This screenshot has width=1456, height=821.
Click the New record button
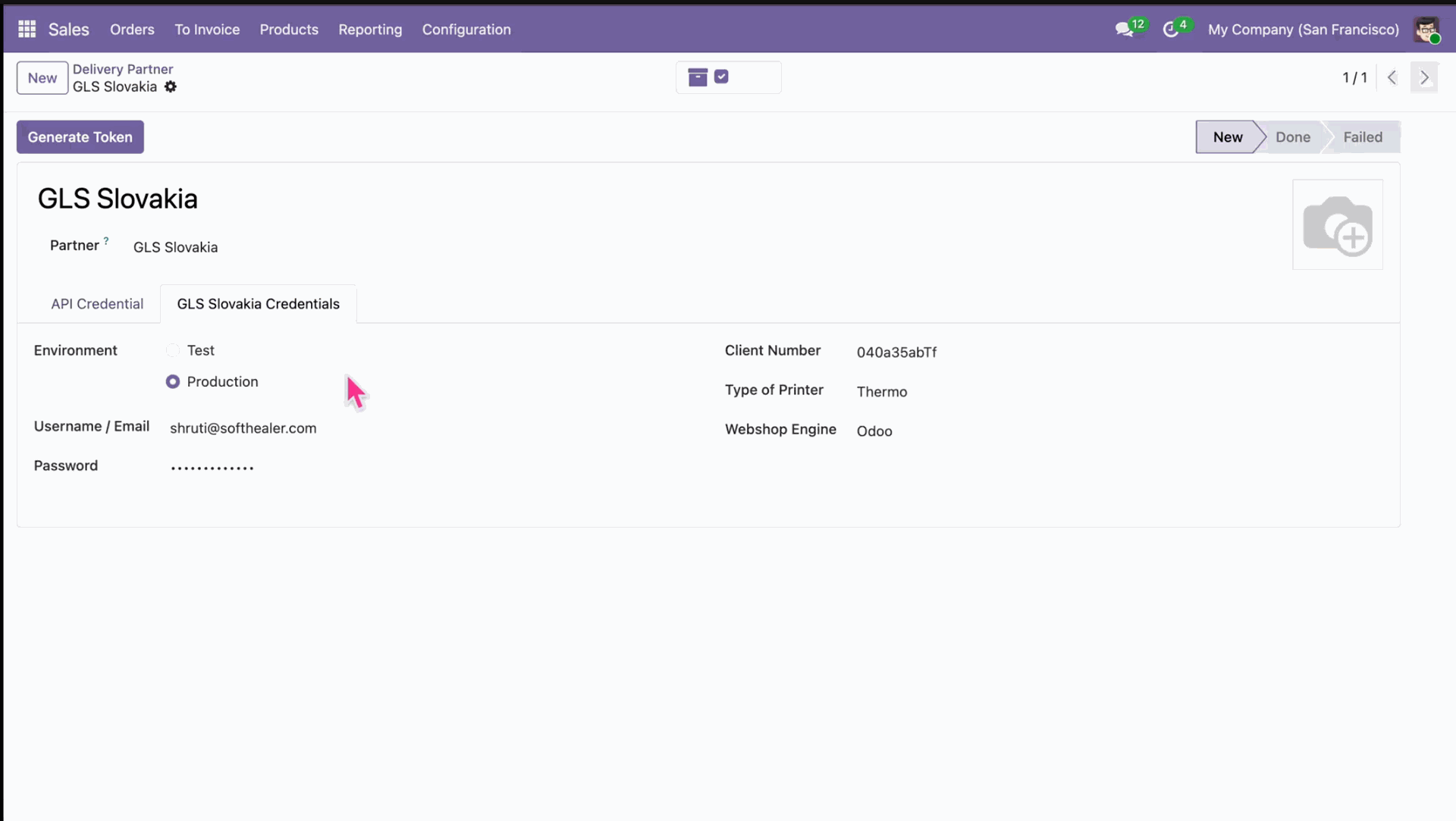coord(42,77)
